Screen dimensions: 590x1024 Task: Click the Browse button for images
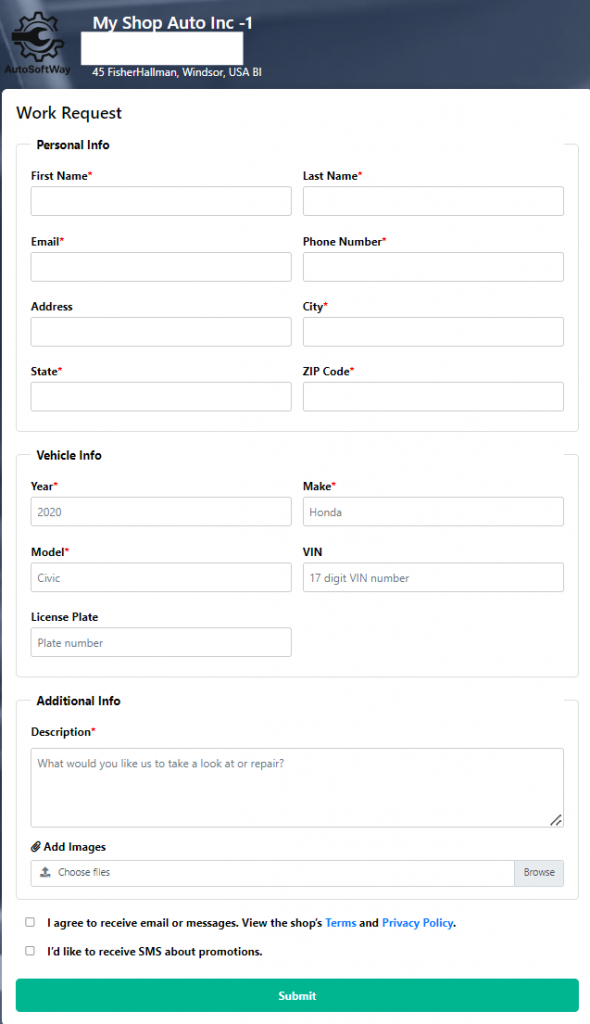coord(539,872)
